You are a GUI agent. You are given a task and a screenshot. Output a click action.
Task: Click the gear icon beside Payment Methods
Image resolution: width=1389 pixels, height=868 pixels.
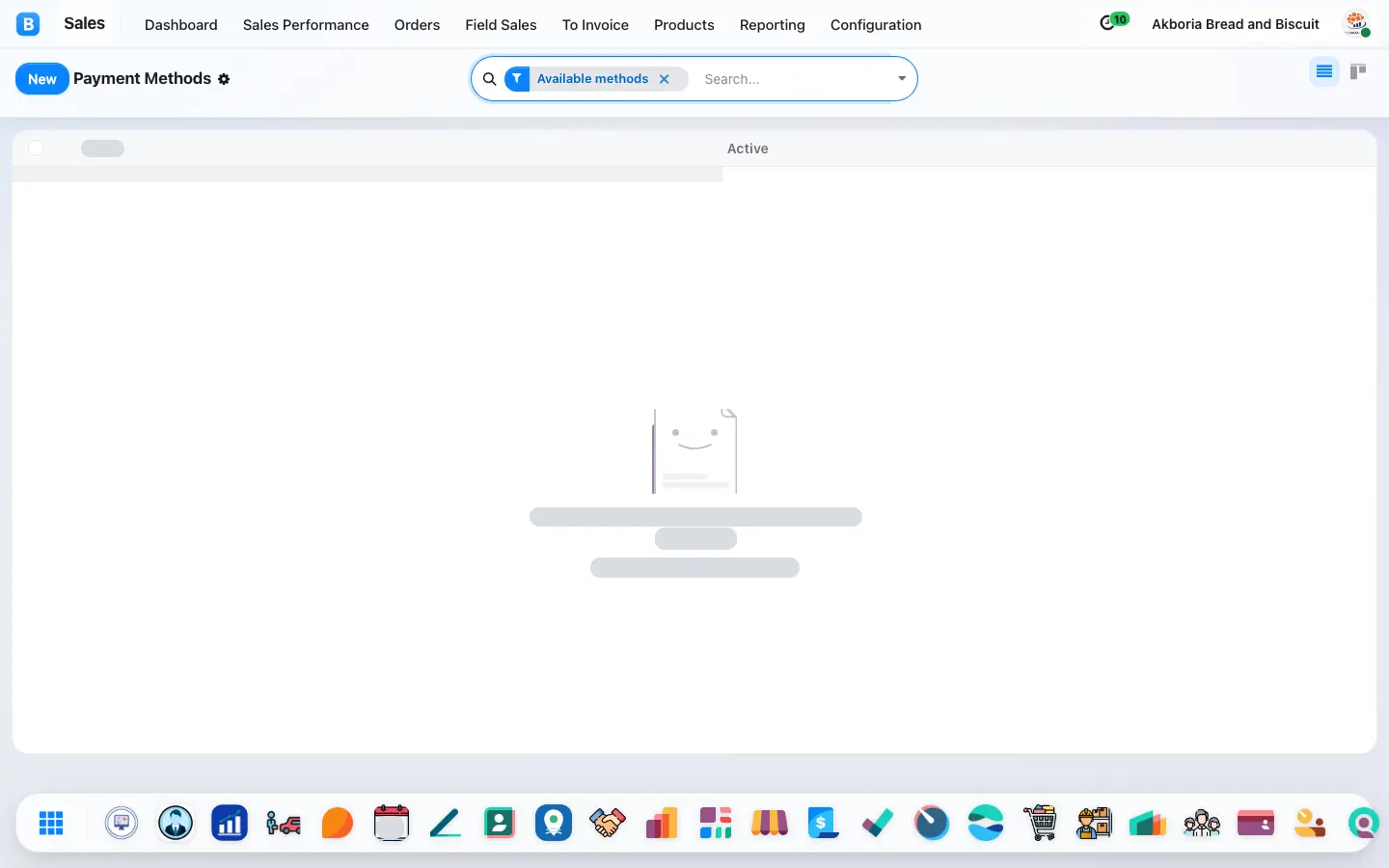click(x=224, y=79)
